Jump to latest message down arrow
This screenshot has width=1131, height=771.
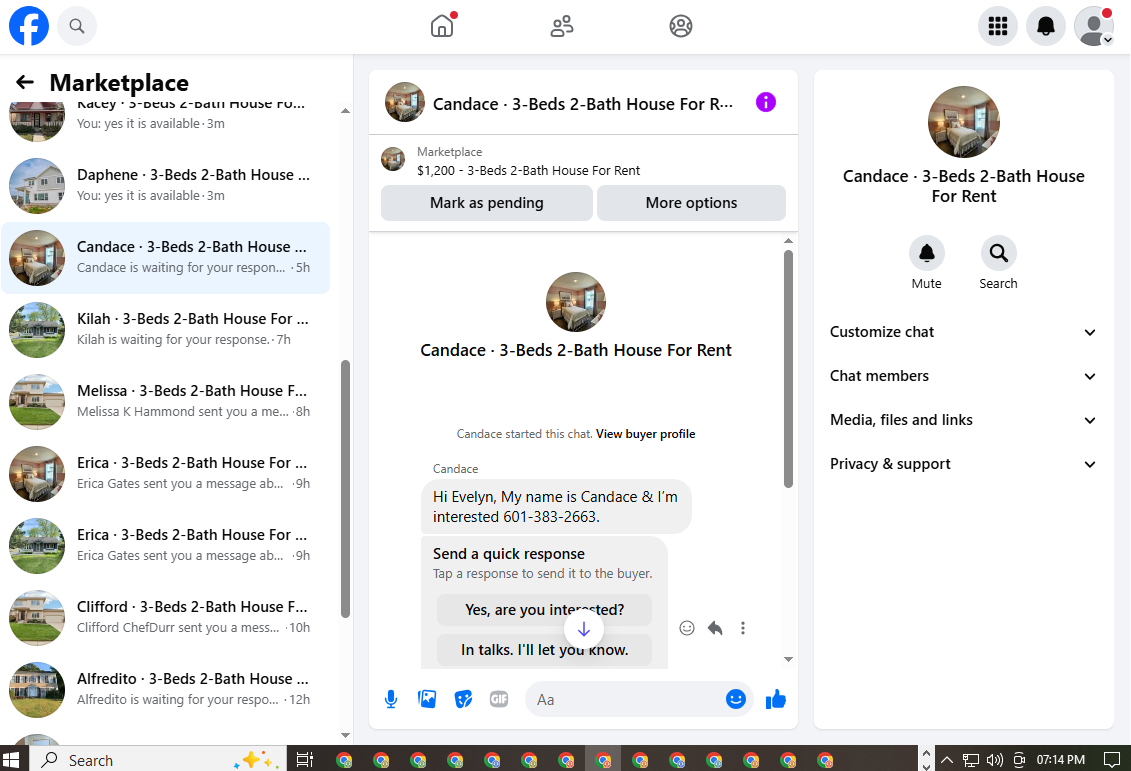[584, 630]
